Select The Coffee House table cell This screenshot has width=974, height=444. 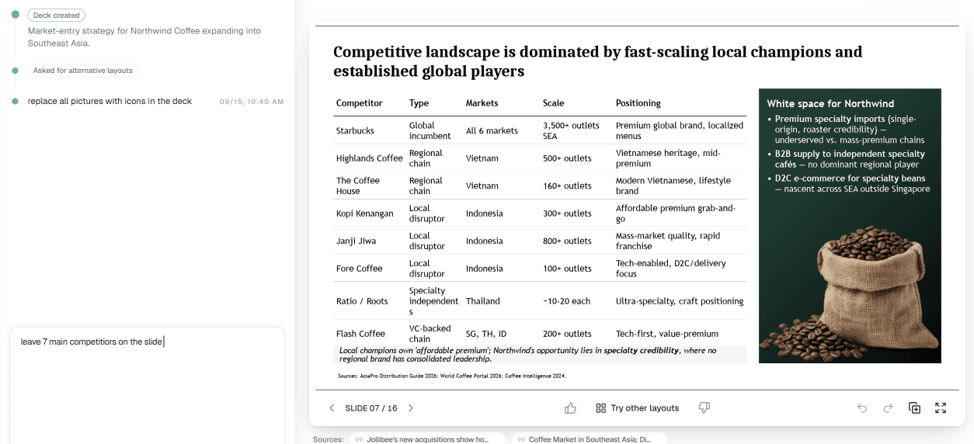358,186
